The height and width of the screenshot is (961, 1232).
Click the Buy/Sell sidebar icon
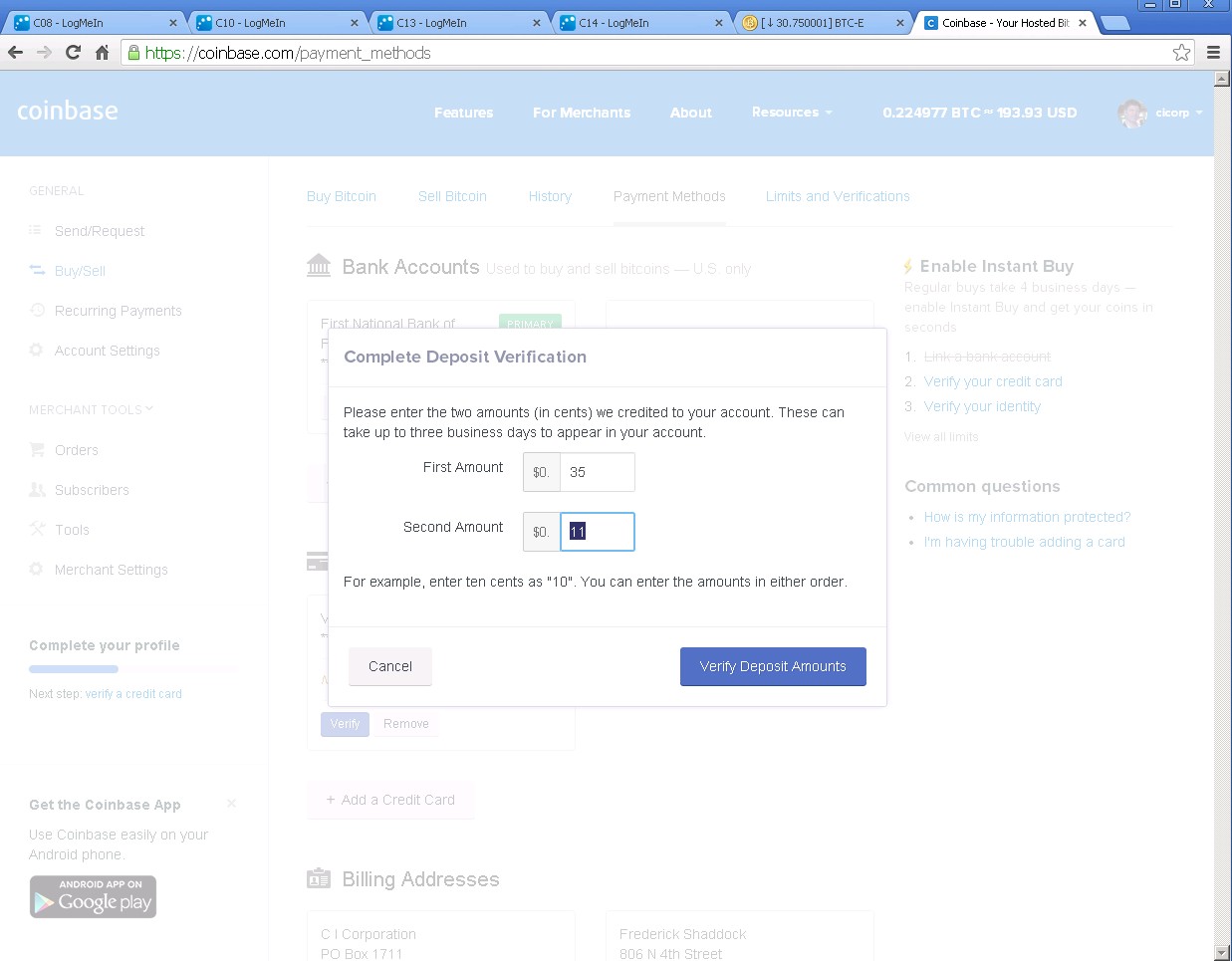tap(37, 270)
